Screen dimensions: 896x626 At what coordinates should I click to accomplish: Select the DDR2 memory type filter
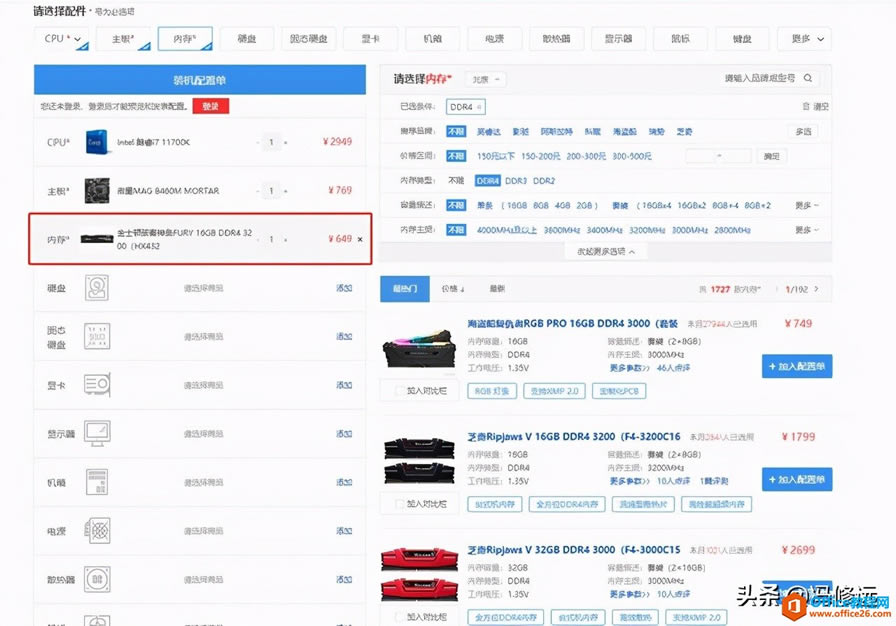tap(544, 180)
